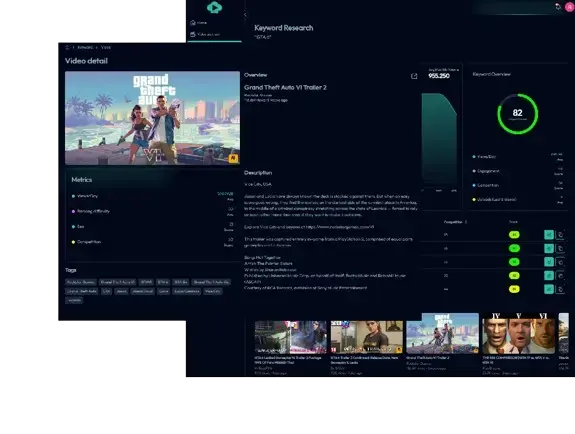Click the copy icon in fifth keyword row

(560, 289)
